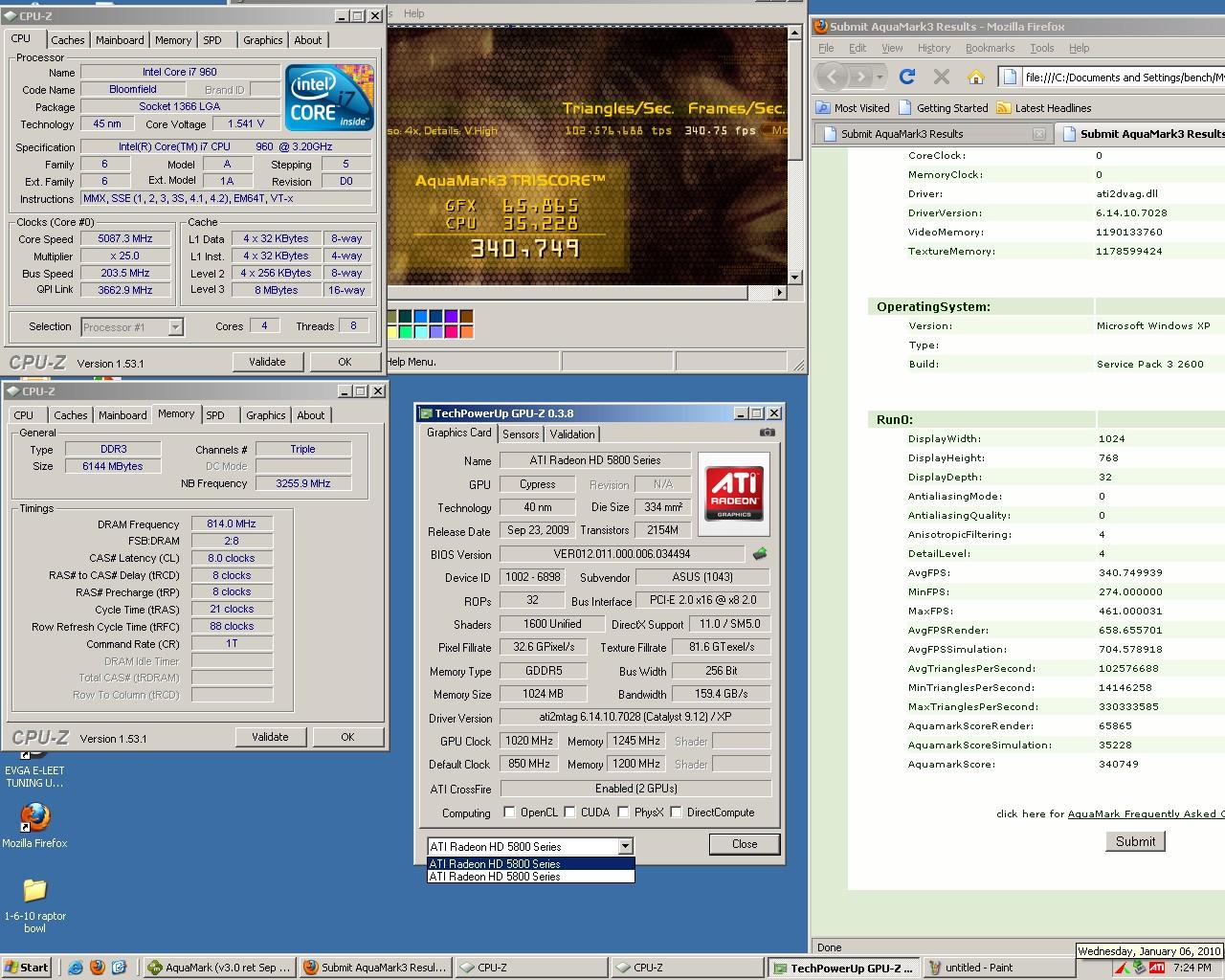The image size is (1225, 980).
Task: Toggle OpenCL checkbox in GPU-Z
Action: coord(510,813)
